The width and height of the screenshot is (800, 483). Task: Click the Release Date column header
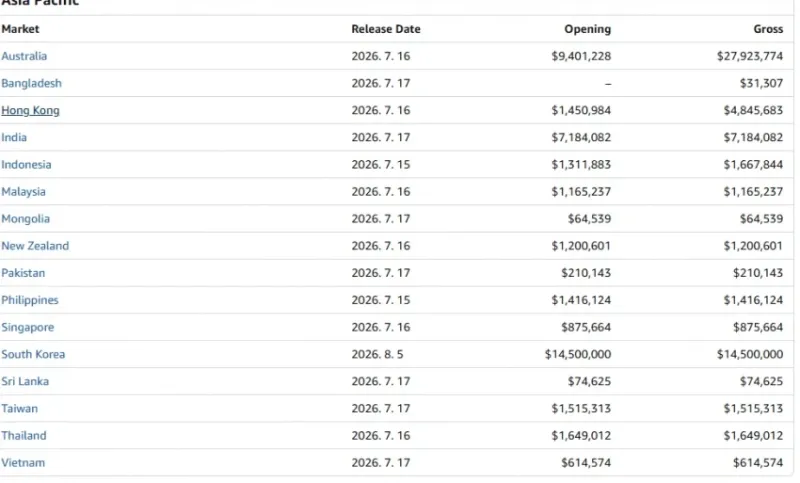386,29
